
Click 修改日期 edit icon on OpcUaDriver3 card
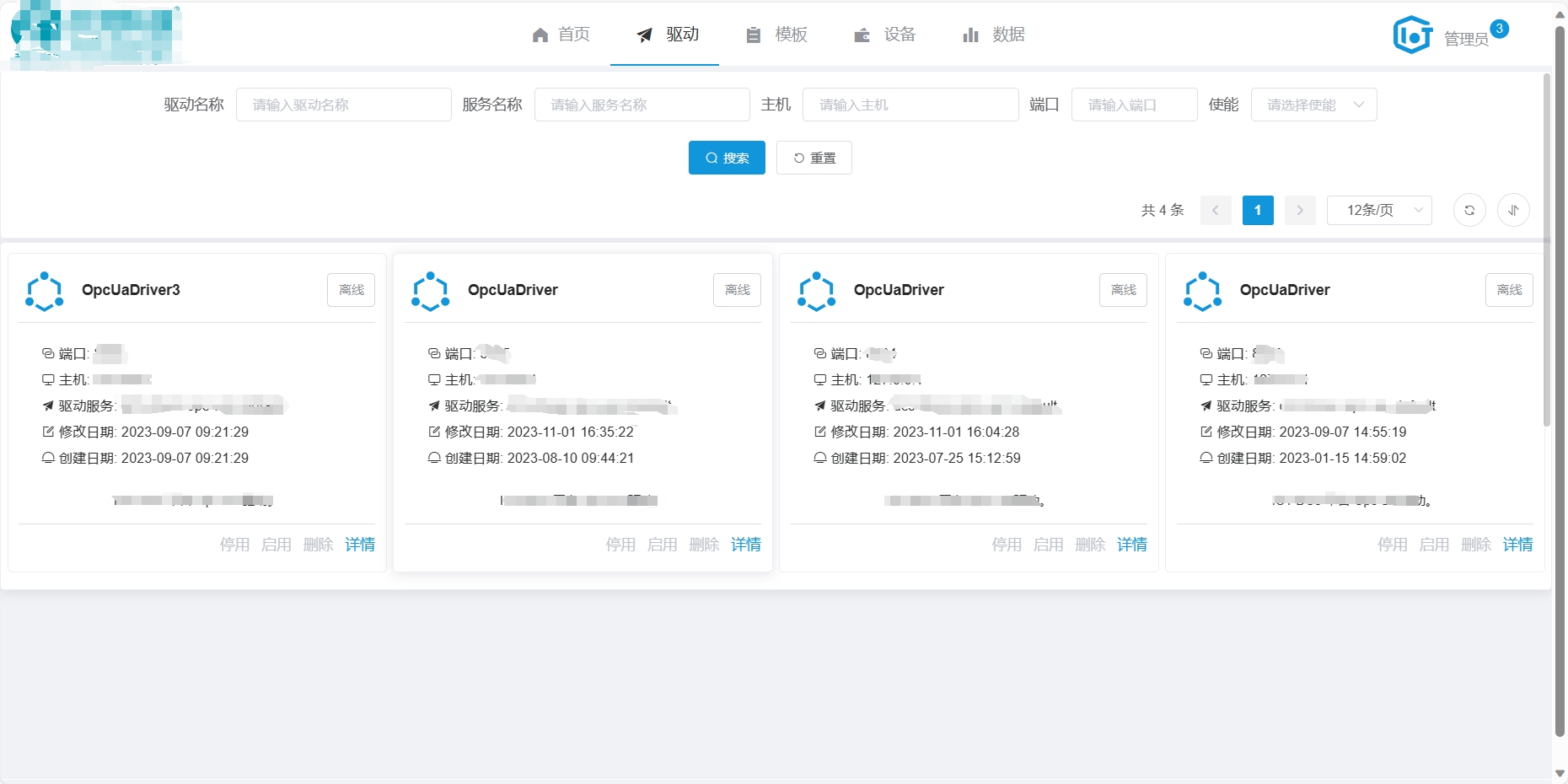48,432
